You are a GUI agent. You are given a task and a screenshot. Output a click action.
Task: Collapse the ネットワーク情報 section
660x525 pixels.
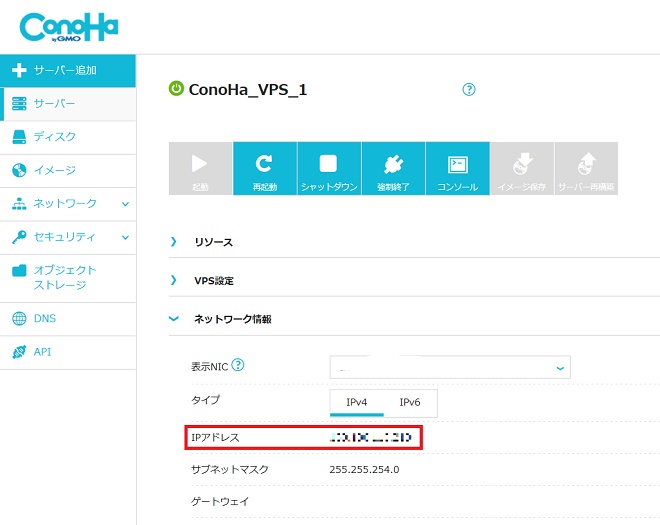pyautogui.click(x=232, y=319)
